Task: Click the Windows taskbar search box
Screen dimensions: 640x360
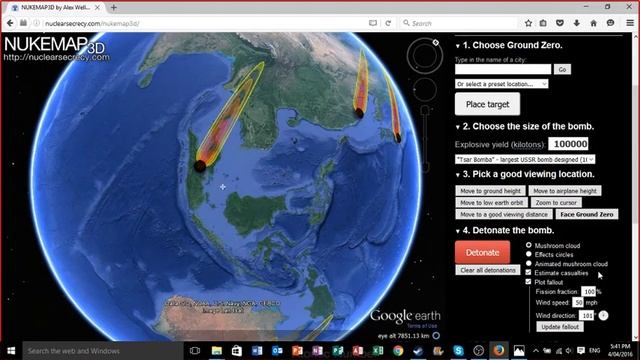Action: [x=102, y=351]
